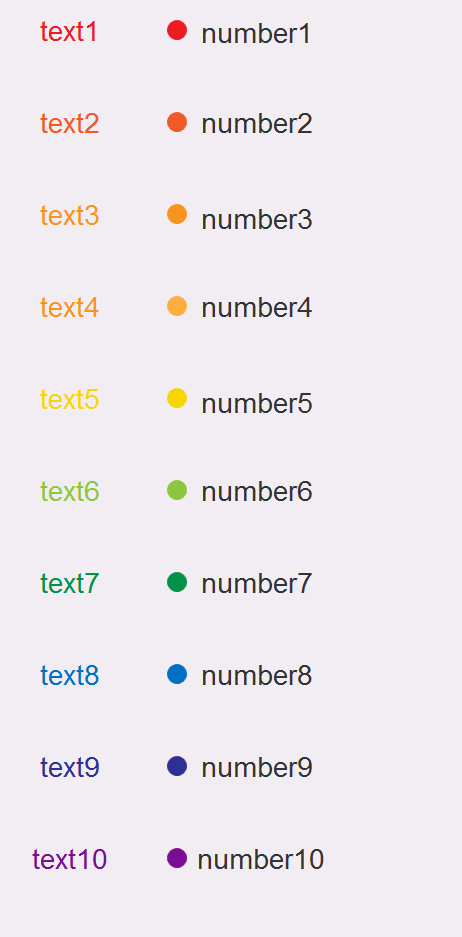
Task: Click the dark green dot beside number7
Action: 177,582
